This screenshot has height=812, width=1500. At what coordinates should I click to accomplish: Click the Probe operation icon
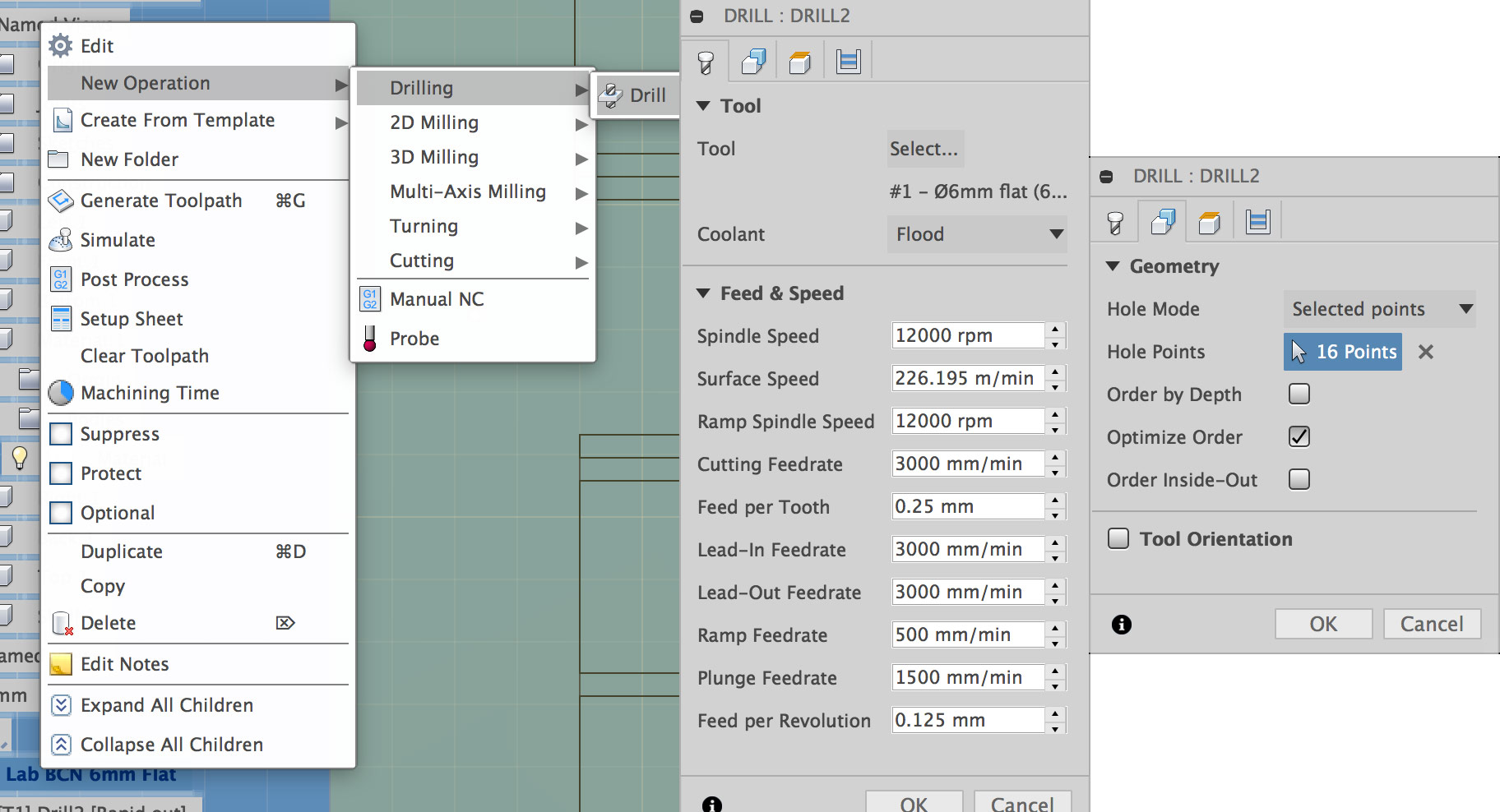[x=369, y=338]
